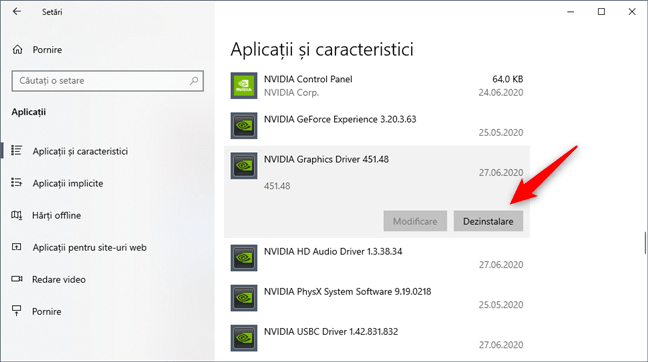Screen dimensions: 648x362
Task: Click the Setări window title
Action: [x=52, y=12]
